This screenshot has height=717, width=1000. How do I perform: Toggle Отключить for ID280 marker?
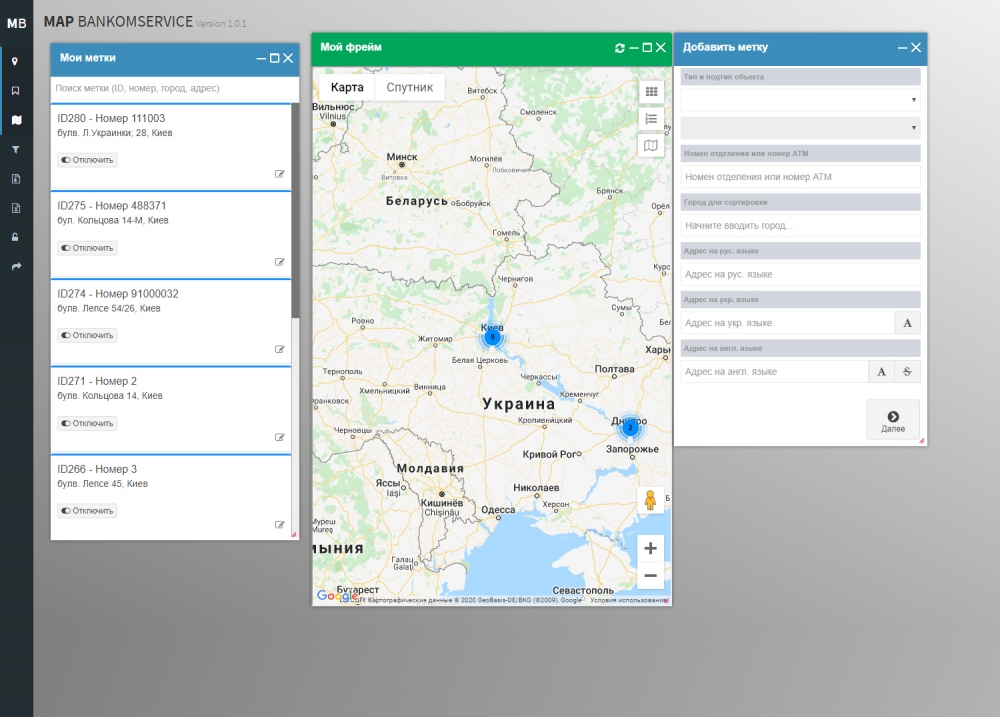(87, 160)
